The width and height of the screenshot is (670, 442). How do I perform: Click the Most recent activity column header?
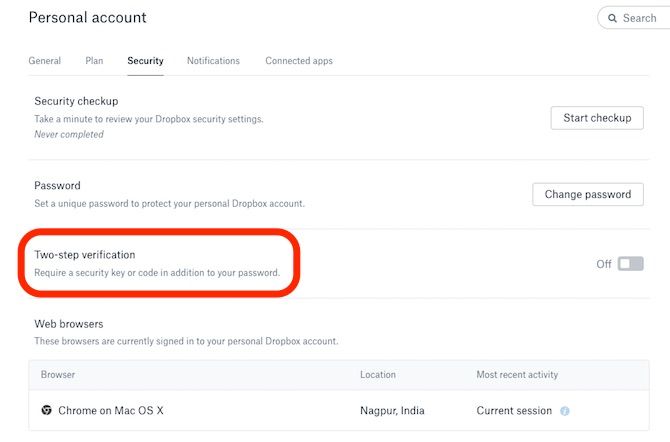point(517,374)
